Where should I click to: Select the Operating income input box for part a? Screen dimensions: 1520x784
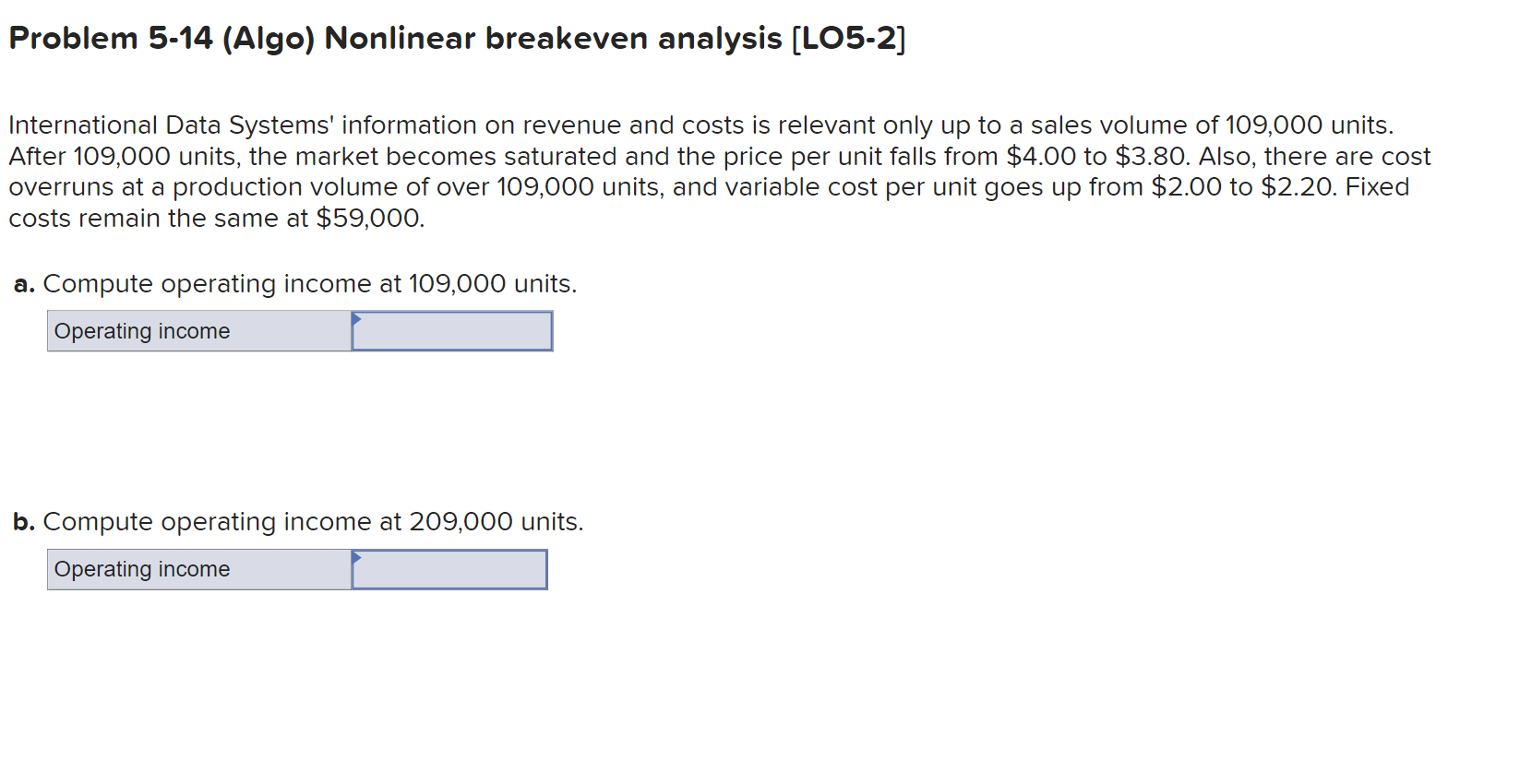(452, 331)
